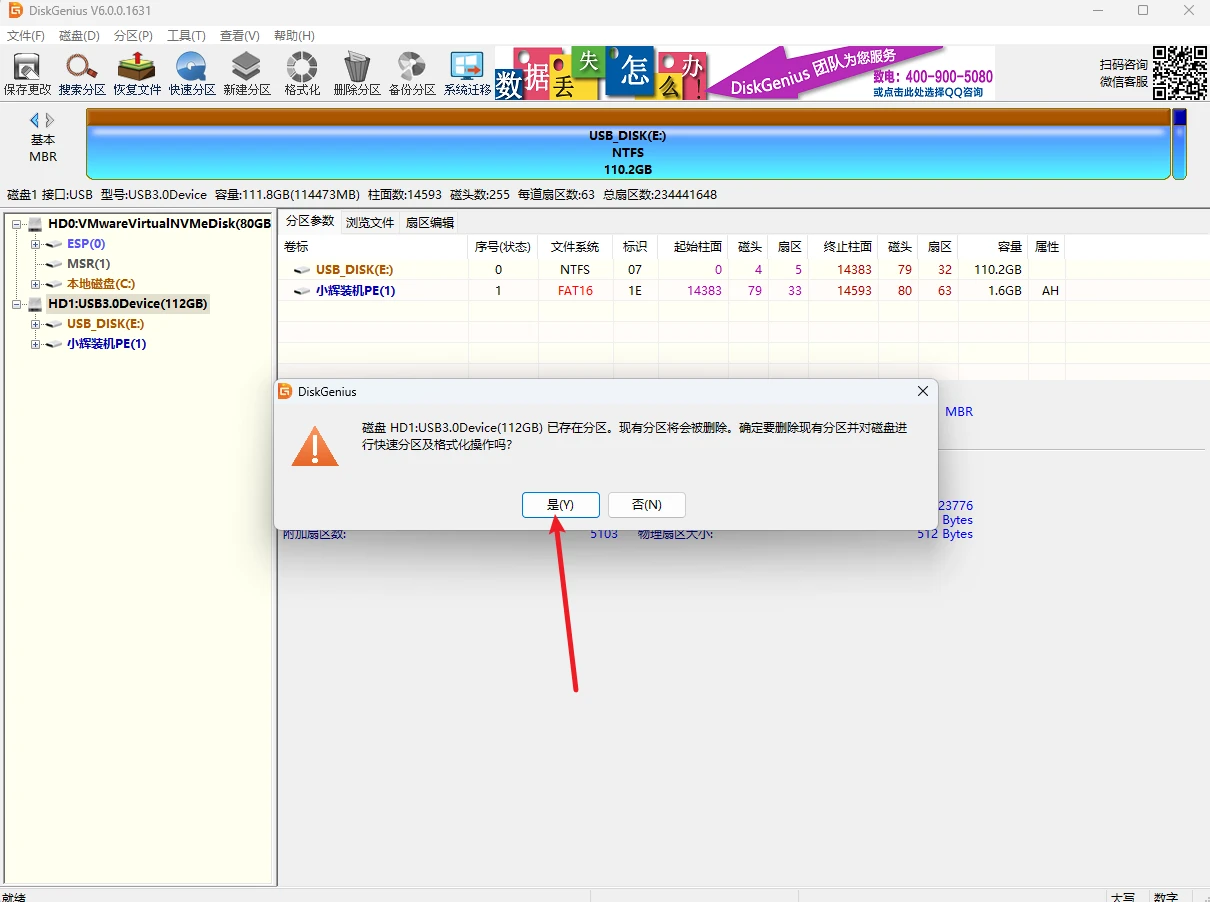
Task: Click the NTFS file system cell
Action: point(575,270)
